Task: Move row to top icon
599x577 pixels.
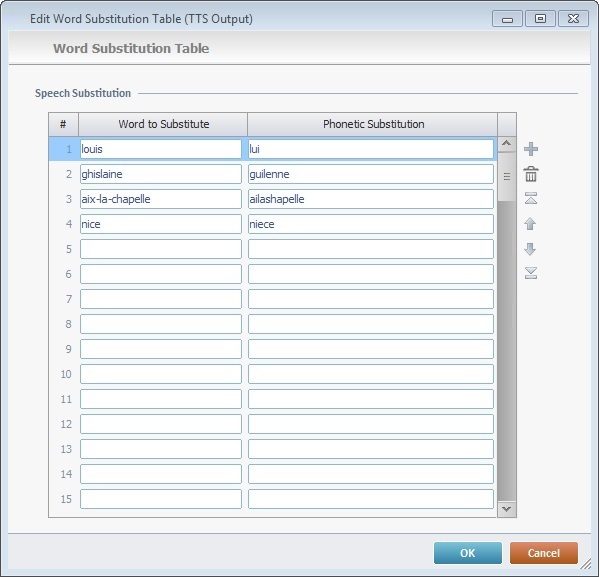Action: 531,198
